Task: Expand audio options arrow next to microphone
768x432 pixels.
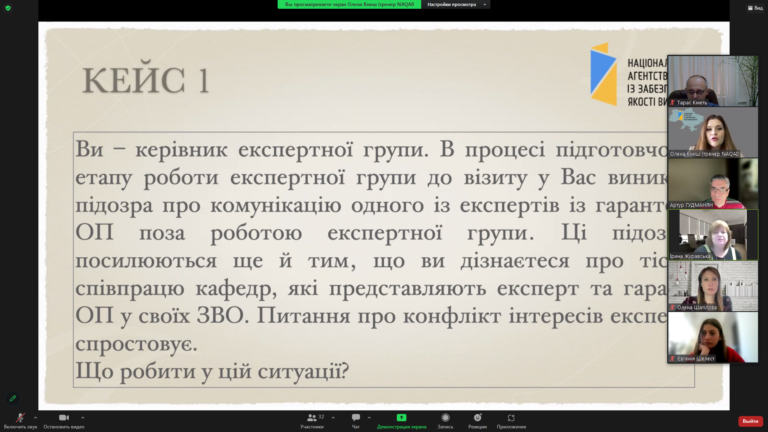Action: tap(36, 417)
